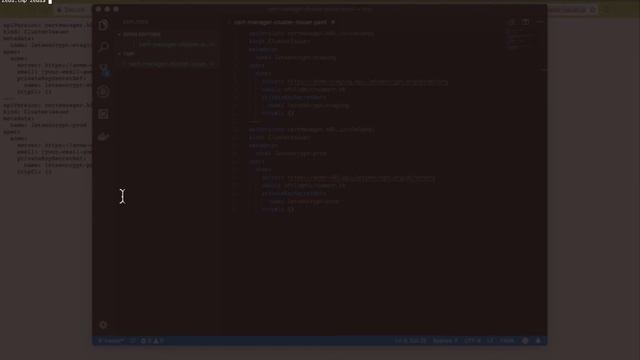
Task: Click the git branch in status bar
Action: (111, 341)
